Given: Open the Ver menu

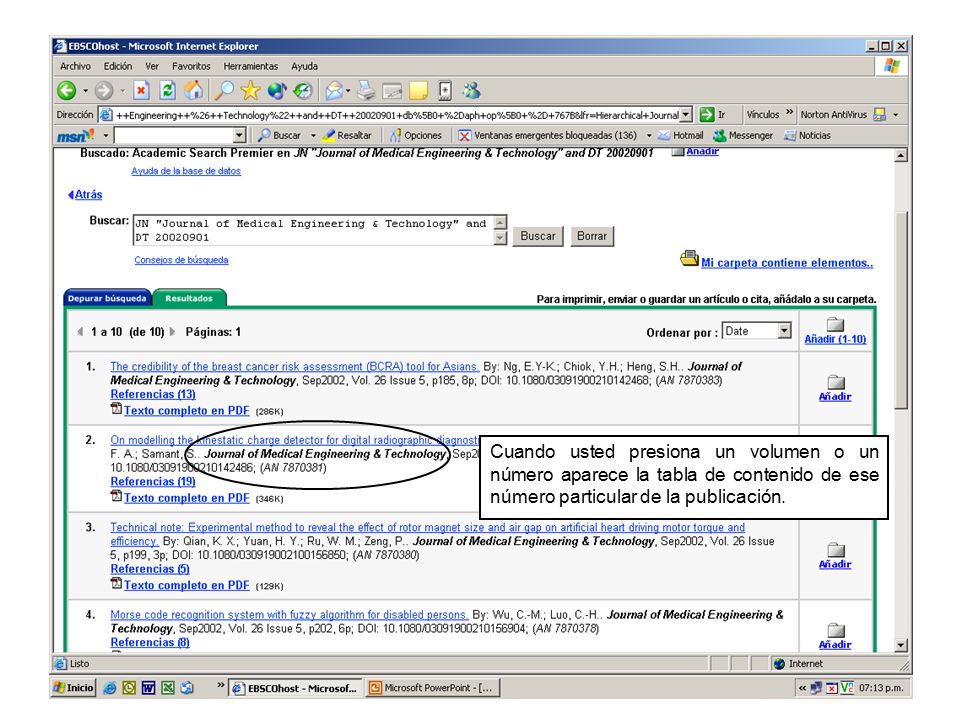Looking at the screenshot, I should point(152,66).
